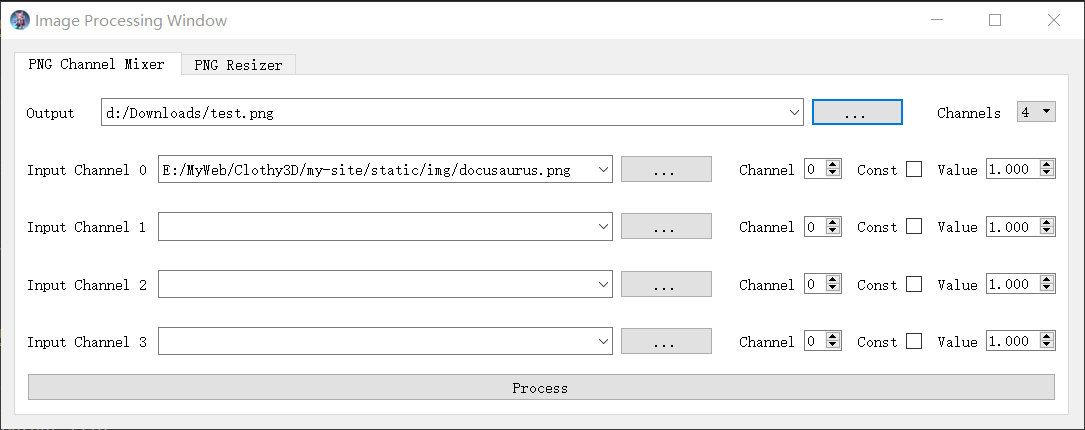Toggle Const checkbox for Input Channel 1
1085x430 pixels.
point(914,227)
